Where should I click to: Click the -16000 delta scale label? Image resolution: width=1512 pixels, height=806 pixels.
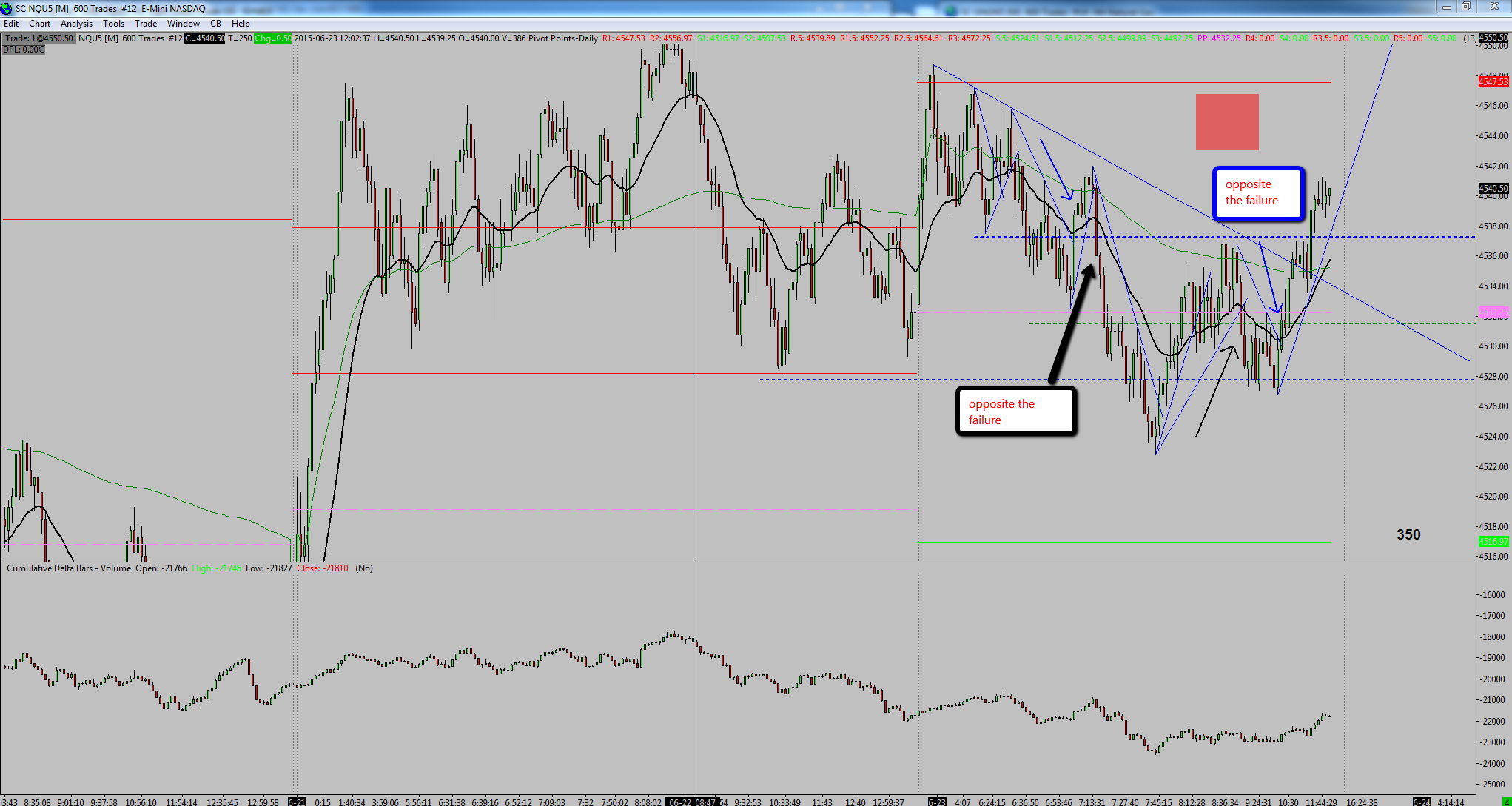(1493, 595)
